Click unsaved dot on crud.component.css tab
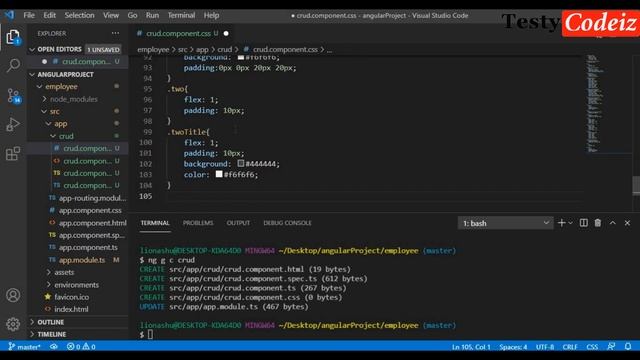 click(x=226, y=33)
